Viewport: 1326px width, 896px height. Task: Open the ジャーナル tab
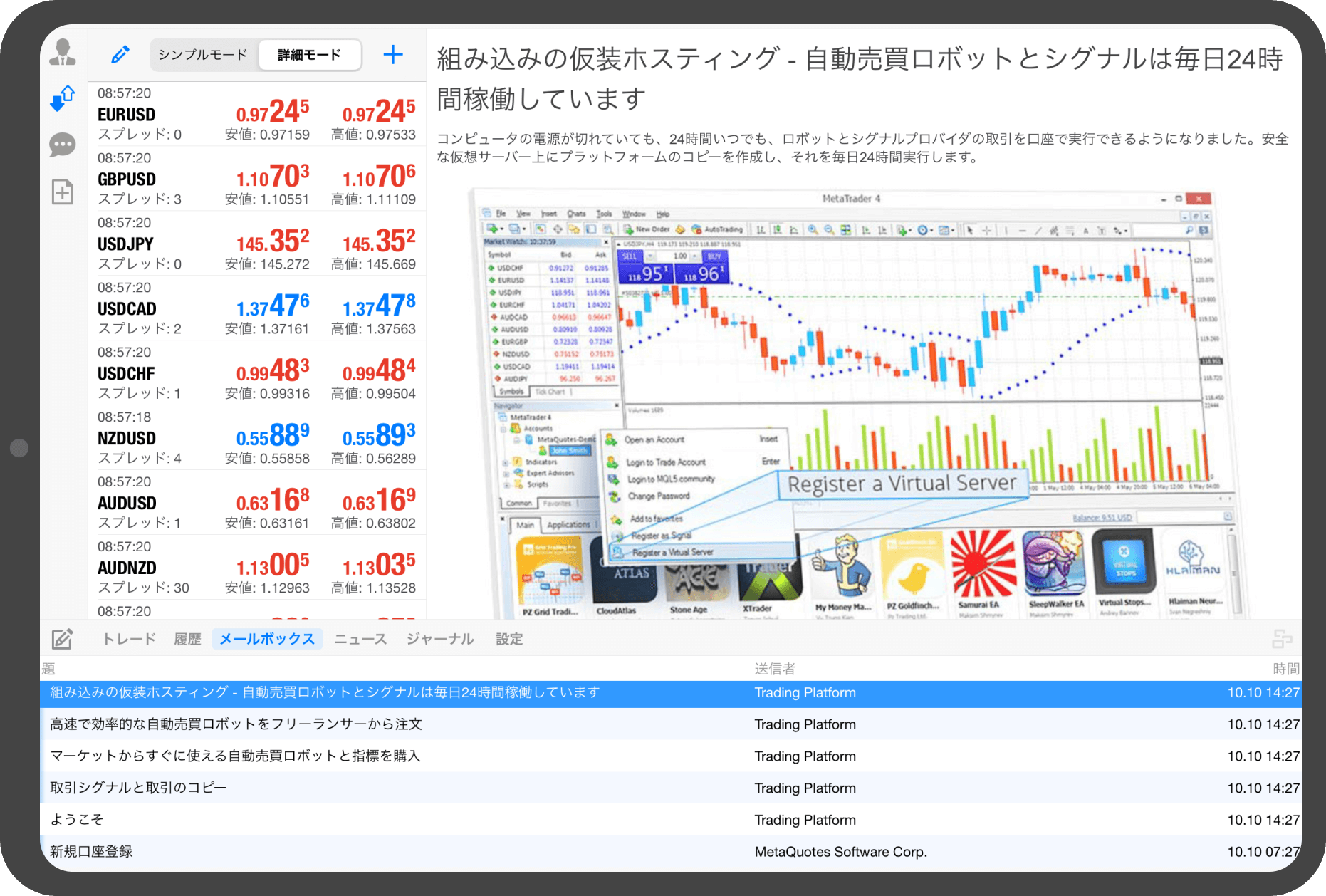(440, 639)
